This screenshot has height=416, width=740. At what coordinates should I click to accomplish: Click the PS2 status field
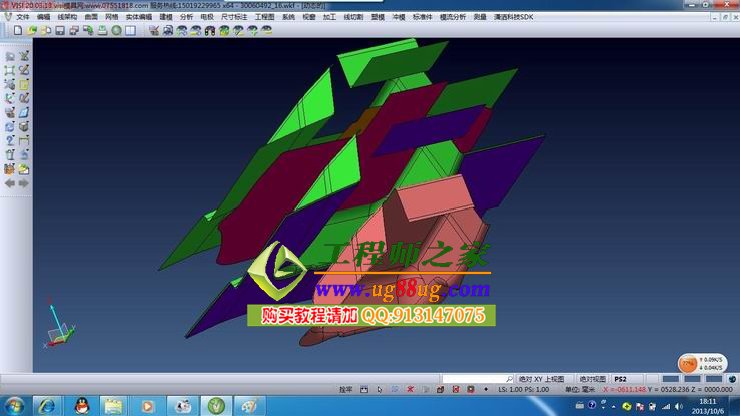627,379
